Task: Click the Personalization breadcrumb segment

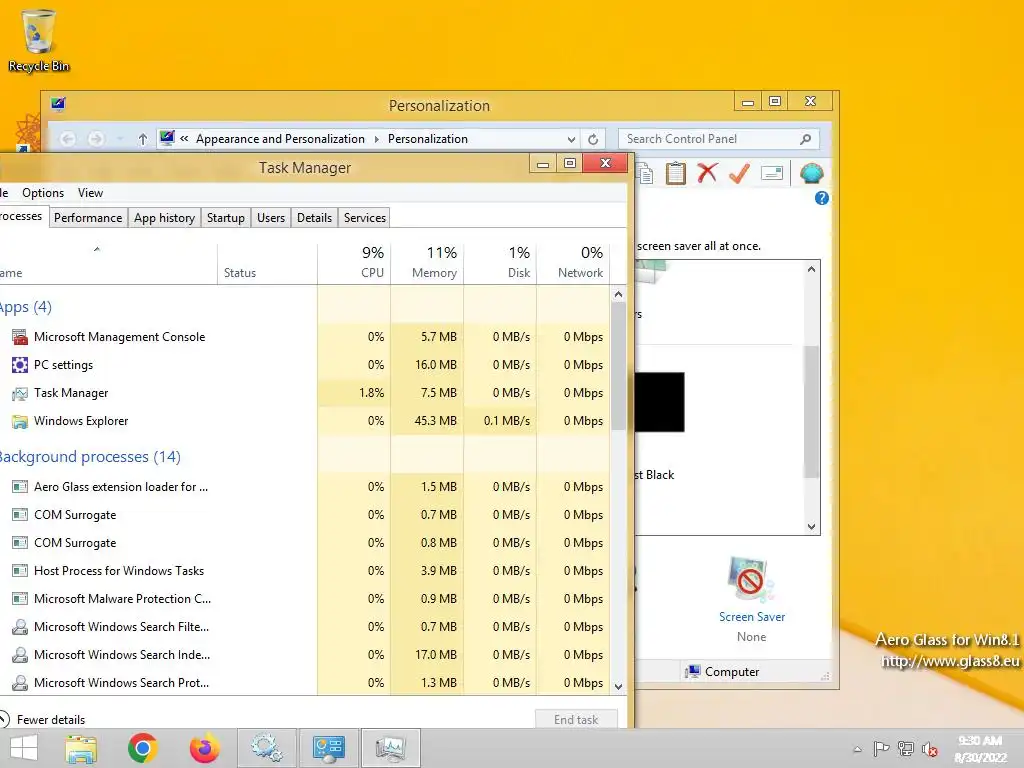Action: coord(428,138)
